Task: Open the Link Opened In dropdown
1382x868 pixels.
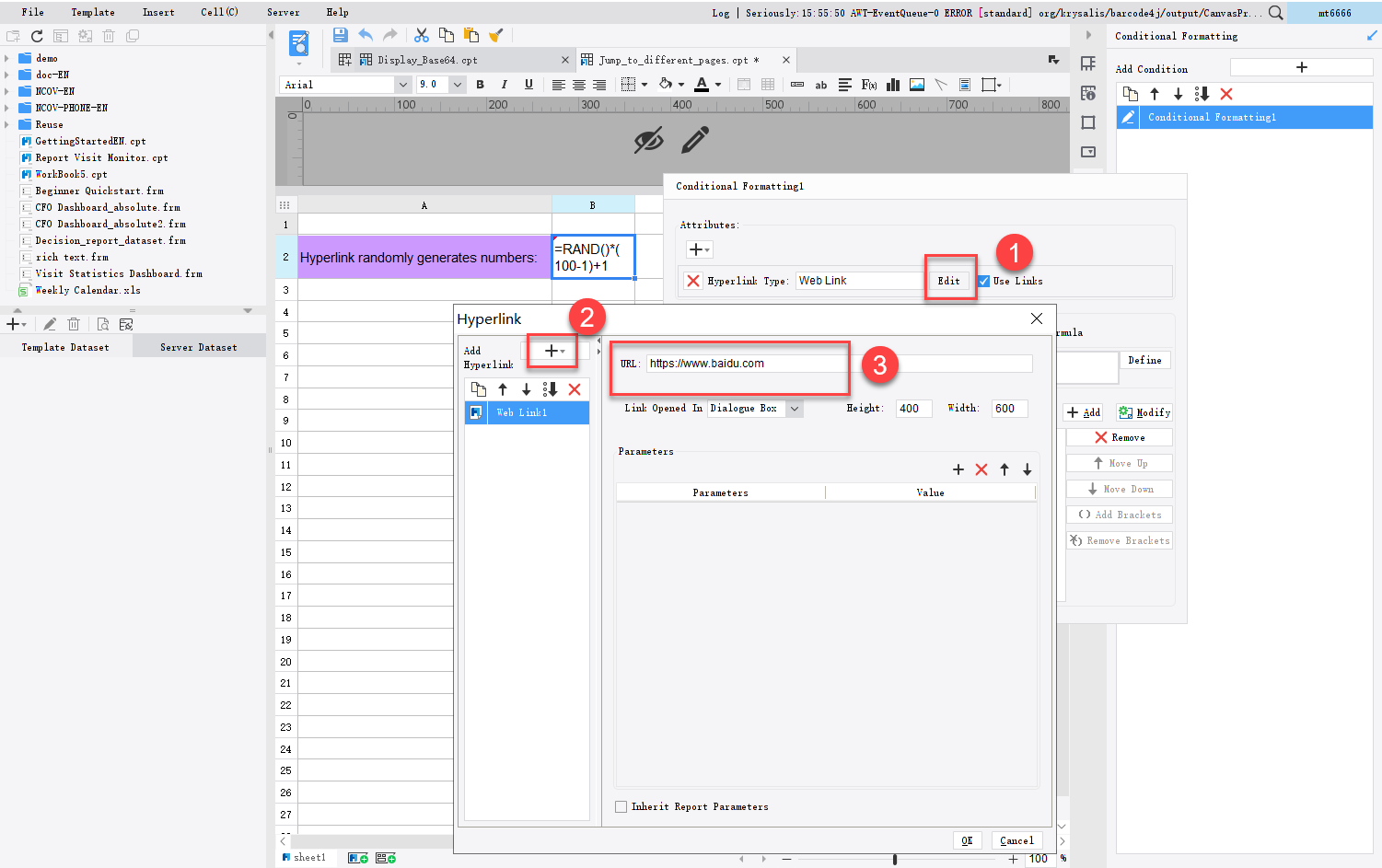Action: 795,409
